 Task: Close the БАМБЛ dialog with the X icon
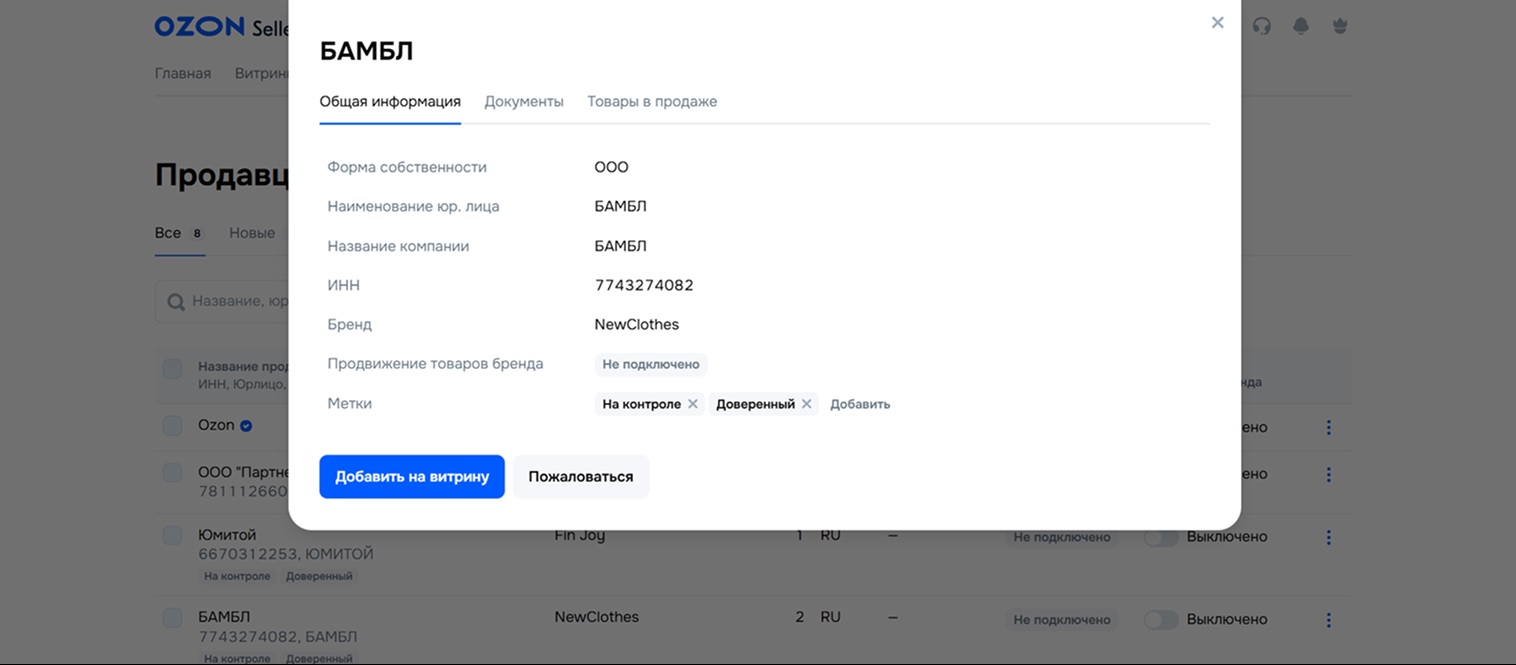click(1217, 22)
